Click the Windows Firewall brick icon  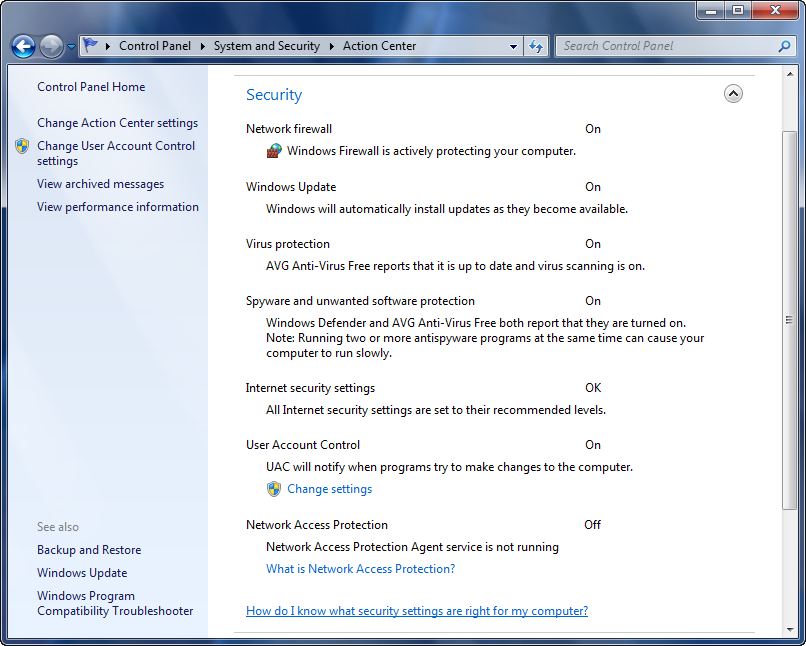(x=274, y=151)
